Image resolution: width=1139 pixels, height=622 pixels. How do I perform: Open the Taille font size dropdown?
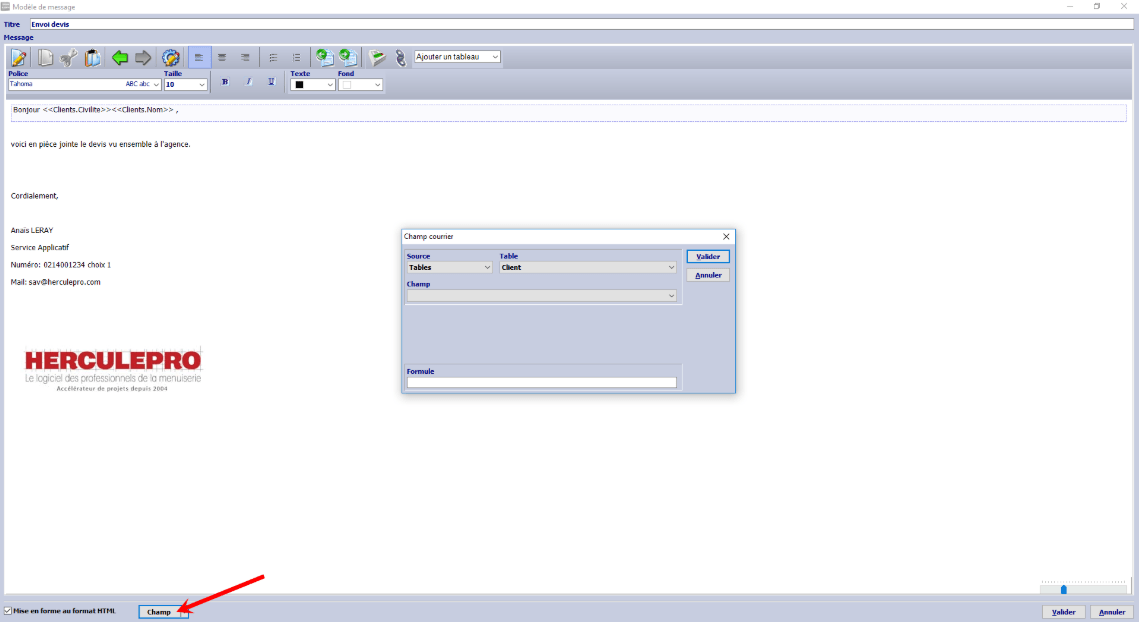click(x=185, y=84)
